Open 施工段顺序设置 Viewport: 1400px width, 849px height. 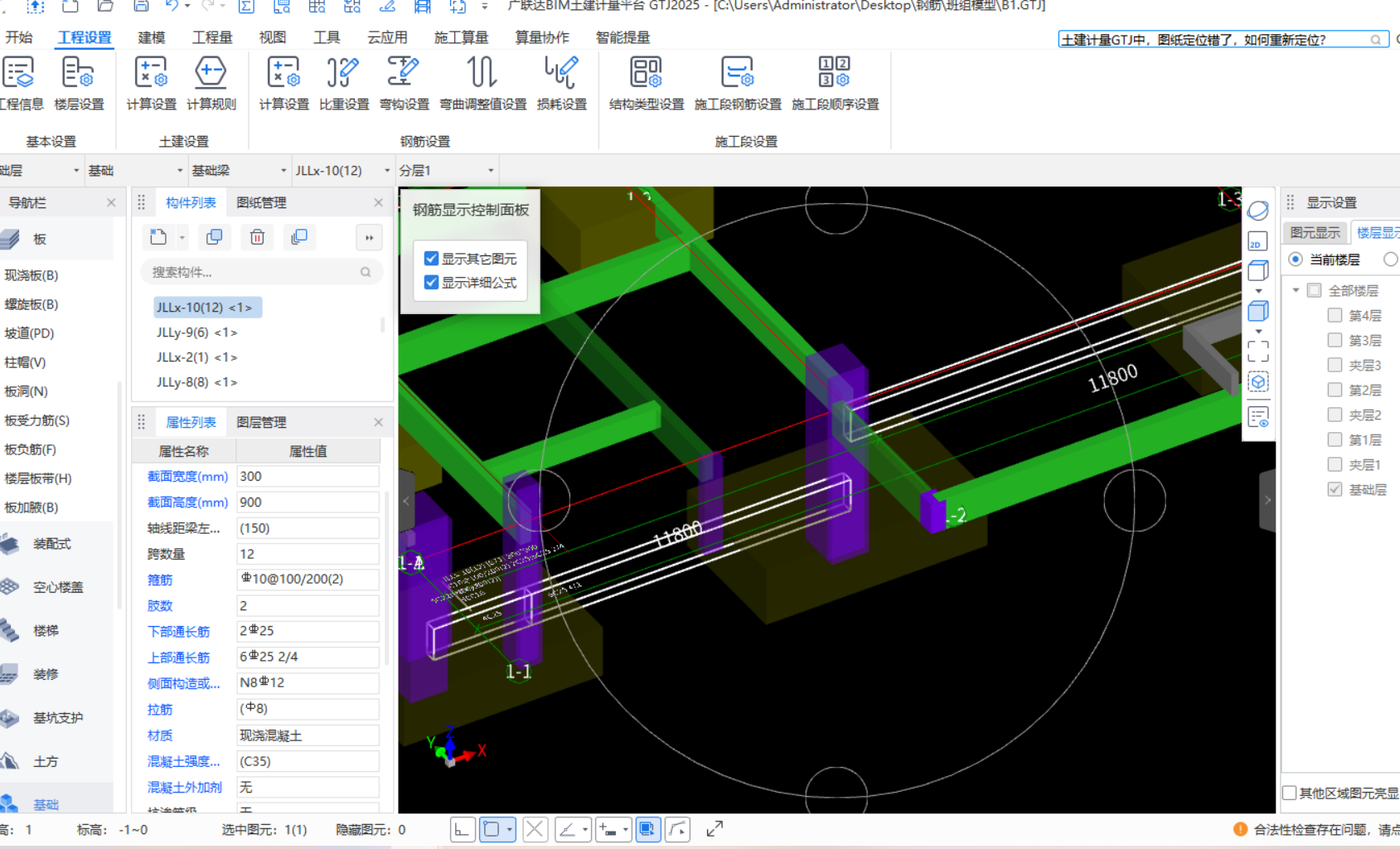pyautogui.click(x=835, y=83)
